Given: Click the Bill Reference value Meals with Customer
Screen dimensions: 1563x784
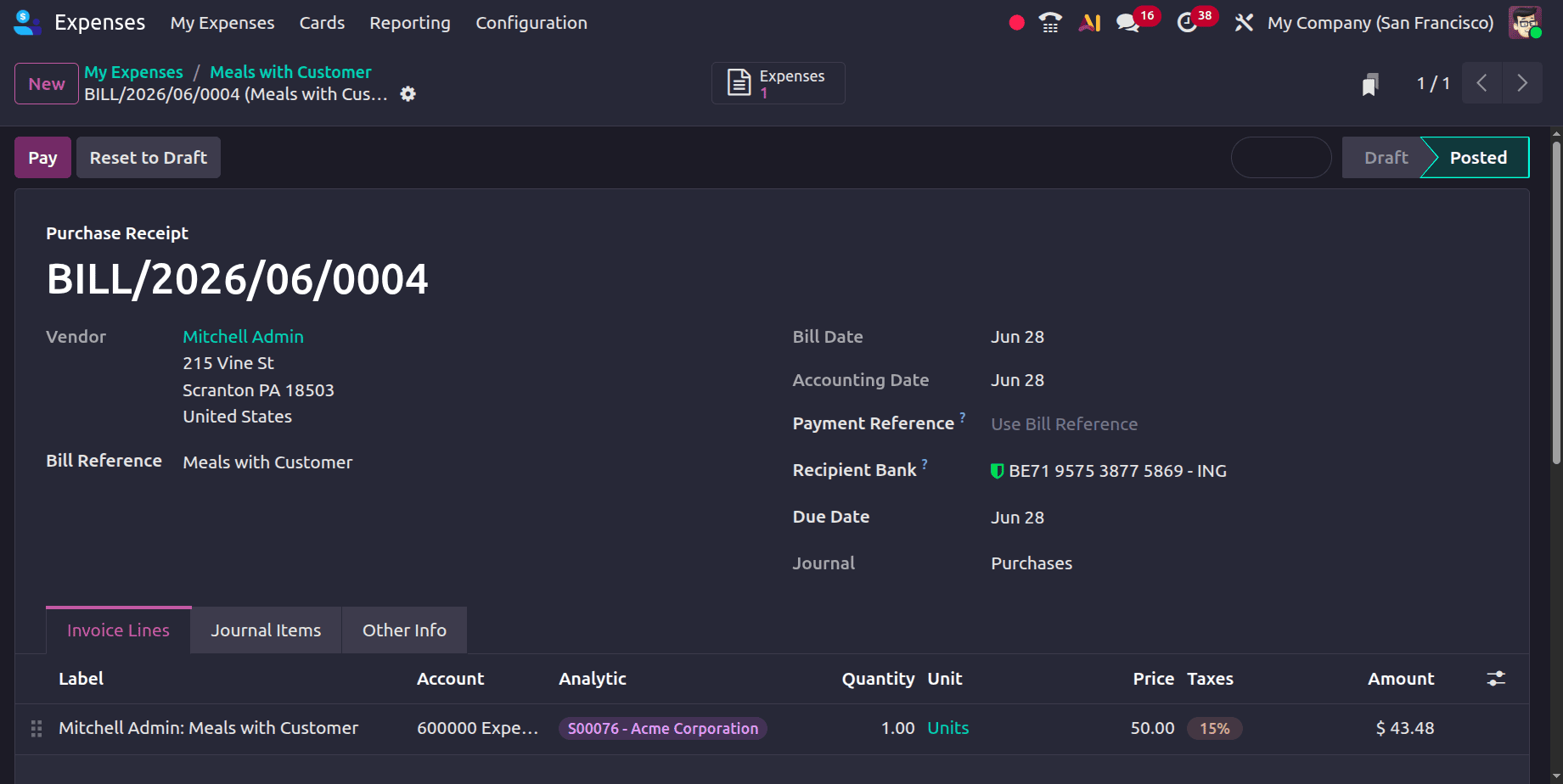Looking at the screenshot, I should pyautogui.click(x=267, y=462).
